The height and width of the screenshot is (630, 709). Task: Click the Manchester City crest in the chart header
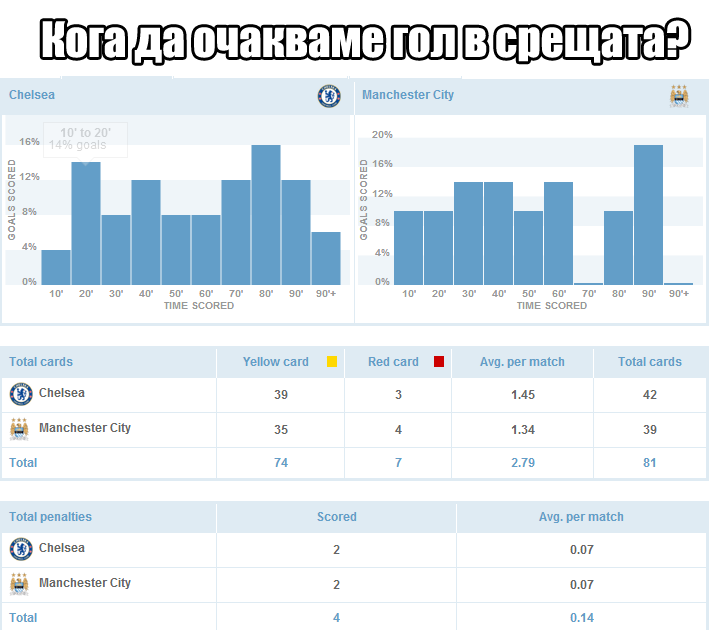[679, 96]
